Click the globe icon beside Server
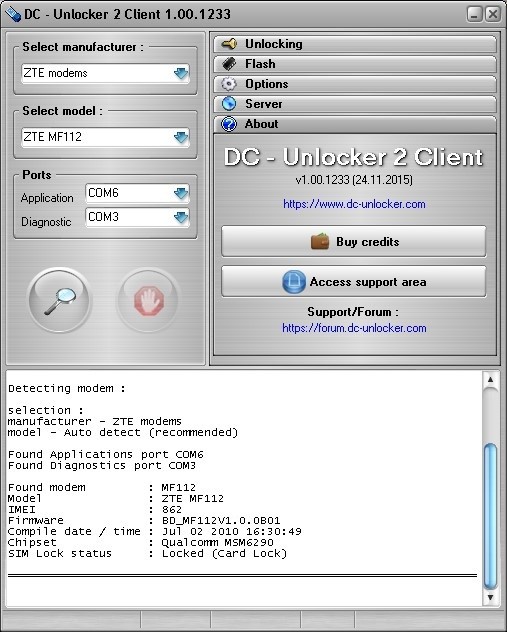Viewport: 507px width, 632px height. 229,104
